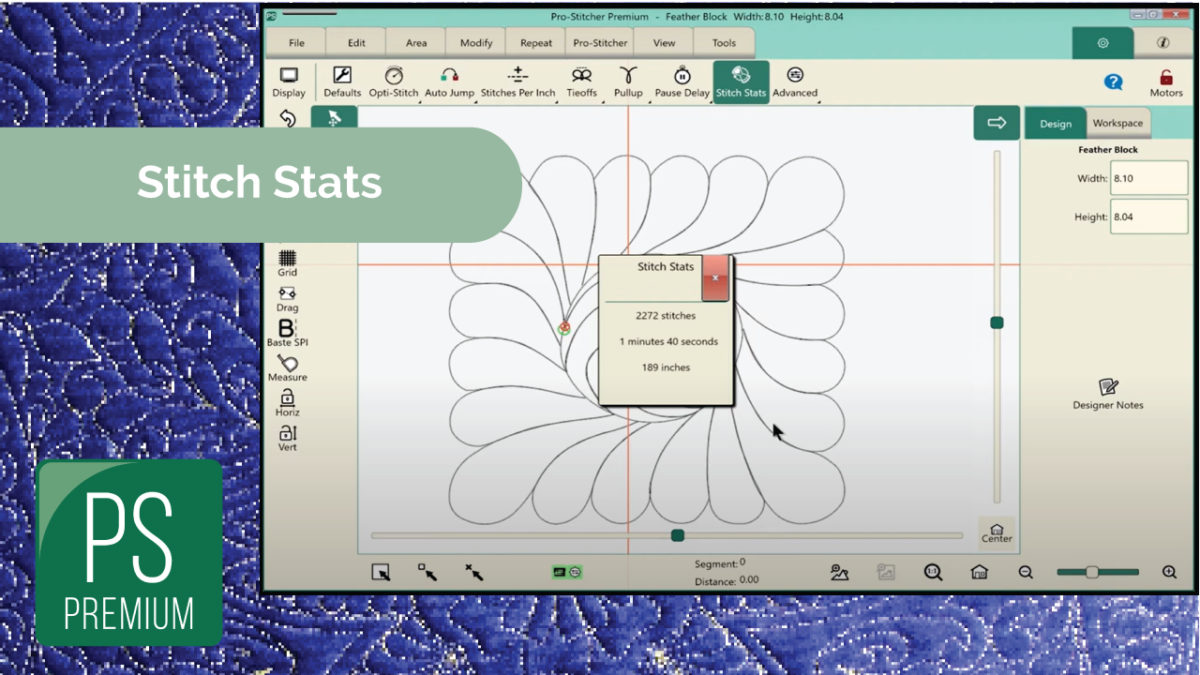
Task: Open the Modify menu
Action: (x=476, y=43)
